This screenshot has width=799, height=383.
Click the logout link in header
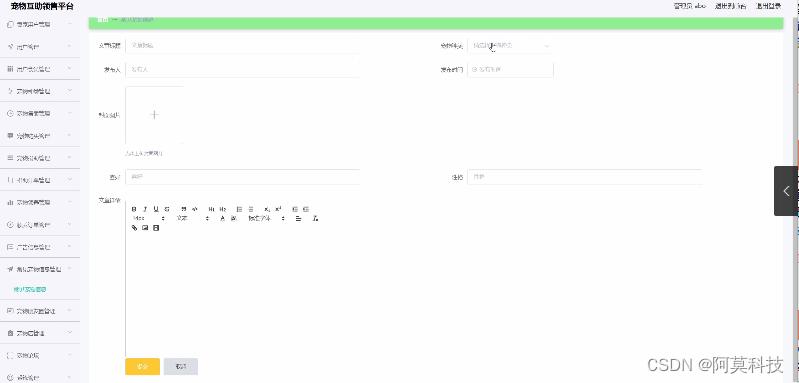(x=768, y=6)
